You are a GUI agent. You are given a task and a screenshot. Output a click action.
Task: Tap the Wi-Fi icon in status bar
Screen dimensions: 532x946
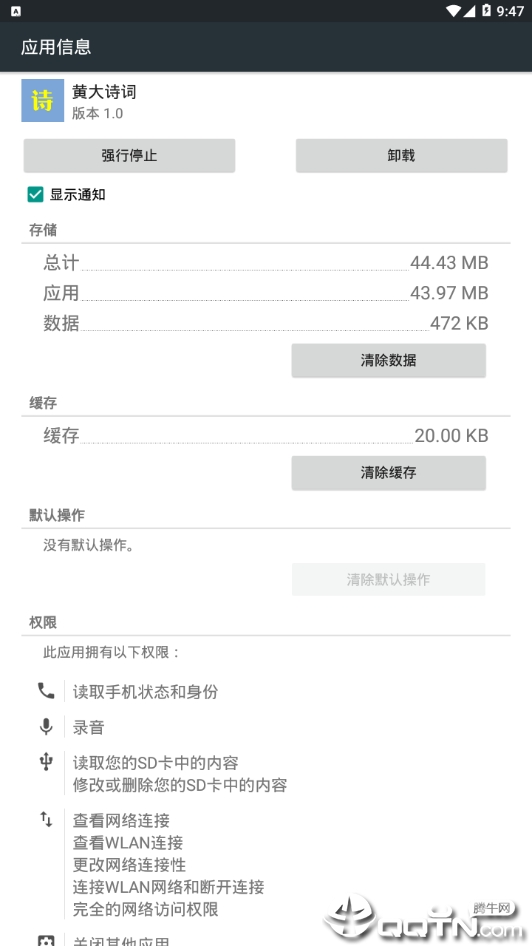(453, 11)
